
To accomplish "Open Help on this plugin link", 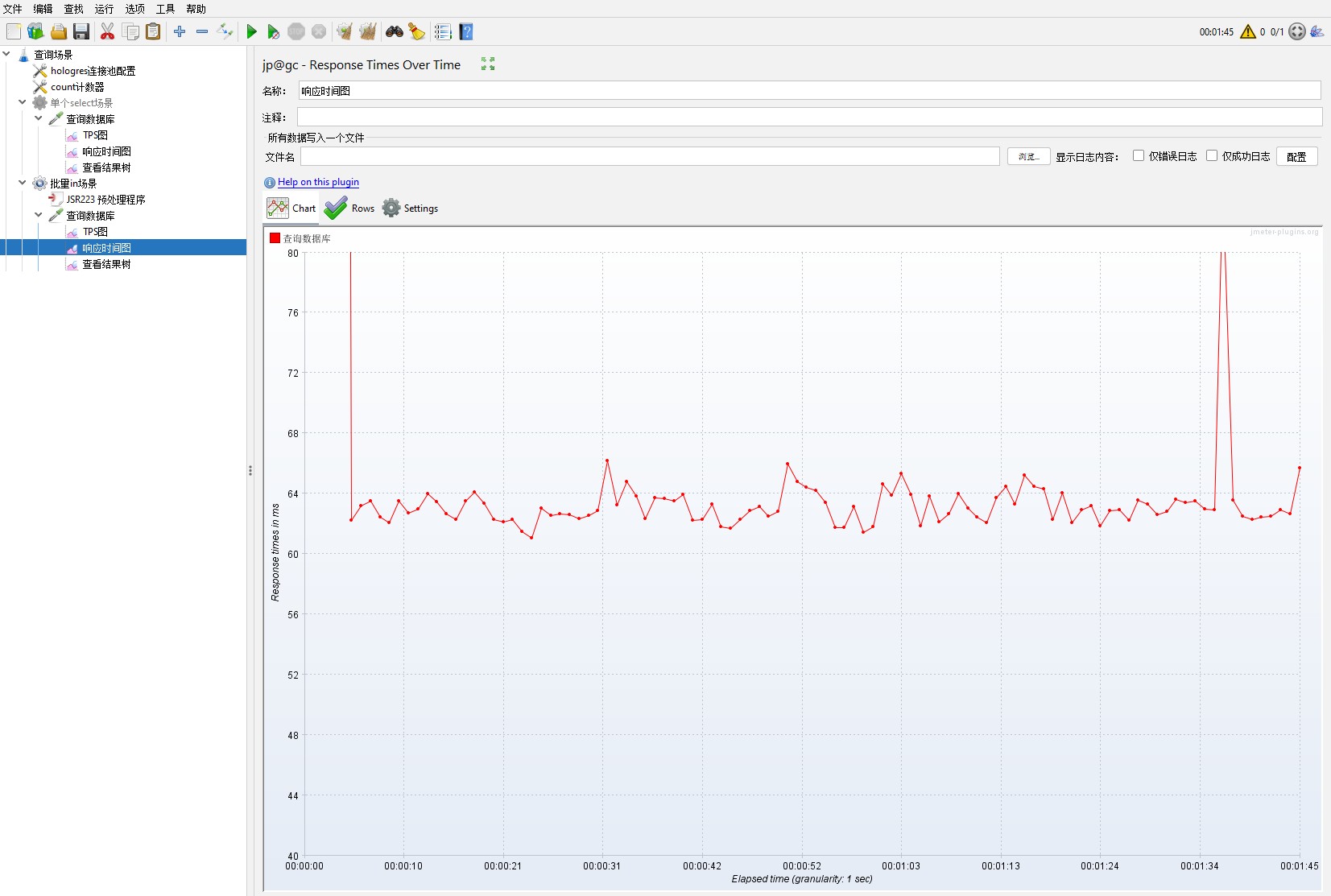I will point(318,182).
